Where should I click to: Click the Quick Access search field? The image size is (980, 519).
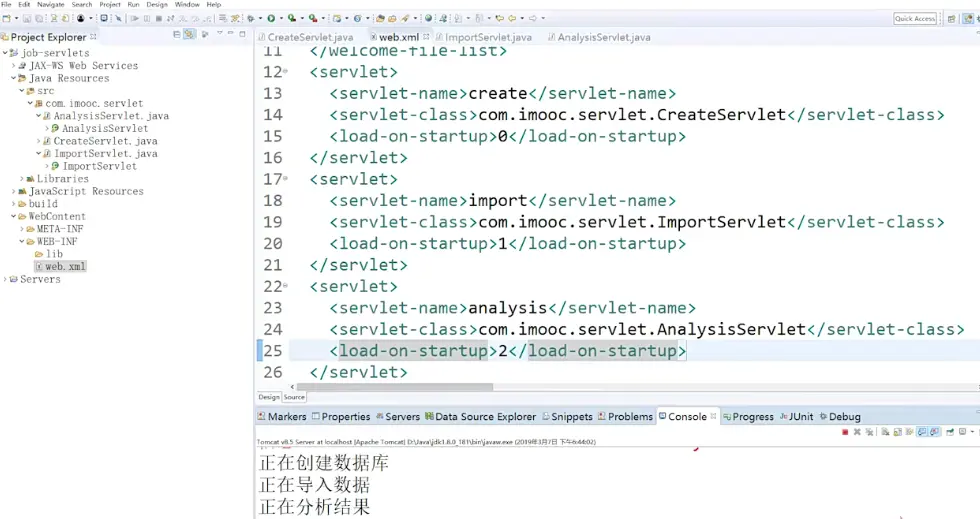pos(915,18)
